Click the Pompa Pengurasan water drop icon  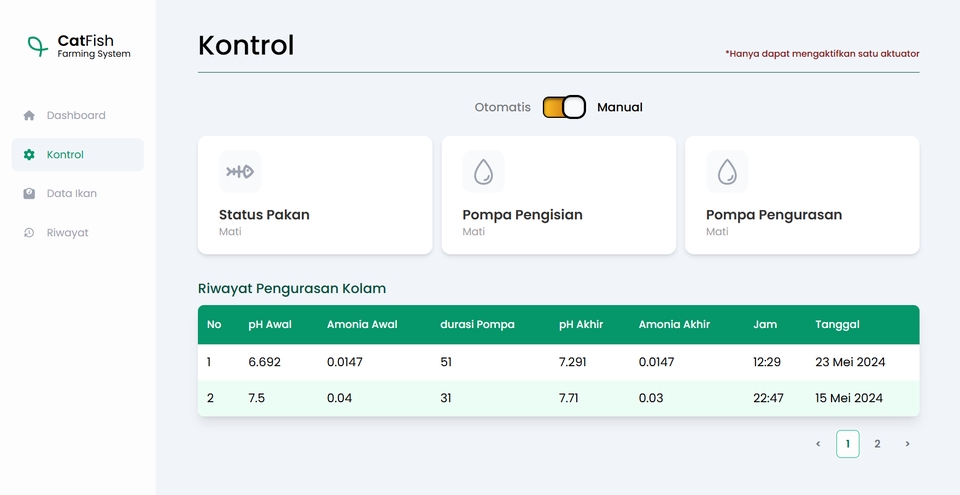[x=727, y=172]
